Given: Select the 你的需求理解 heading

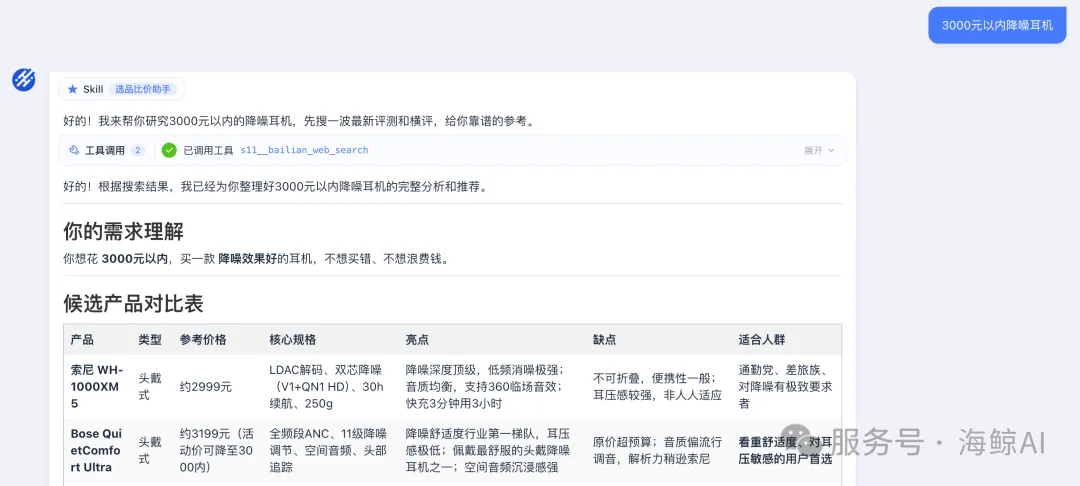Looking at the screenshot, I should pos(123,231).
